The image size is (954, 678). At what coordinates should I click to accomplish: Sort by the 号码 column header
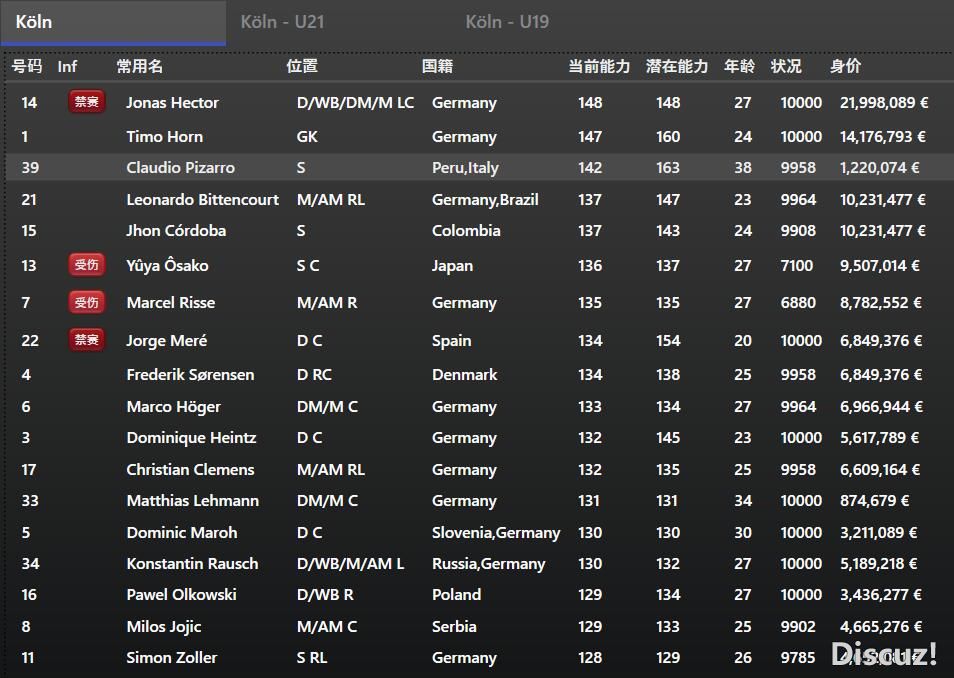coord(27,66)
